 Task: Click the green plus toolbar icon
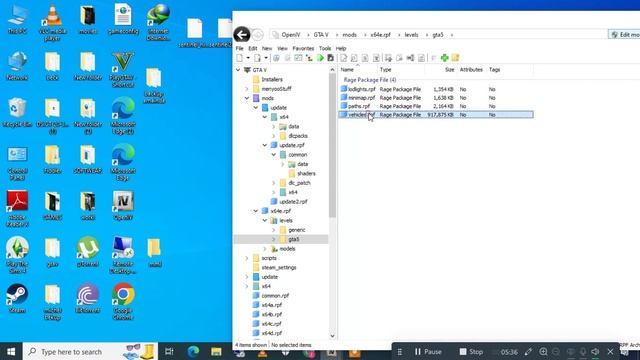[x=444, y=58]
